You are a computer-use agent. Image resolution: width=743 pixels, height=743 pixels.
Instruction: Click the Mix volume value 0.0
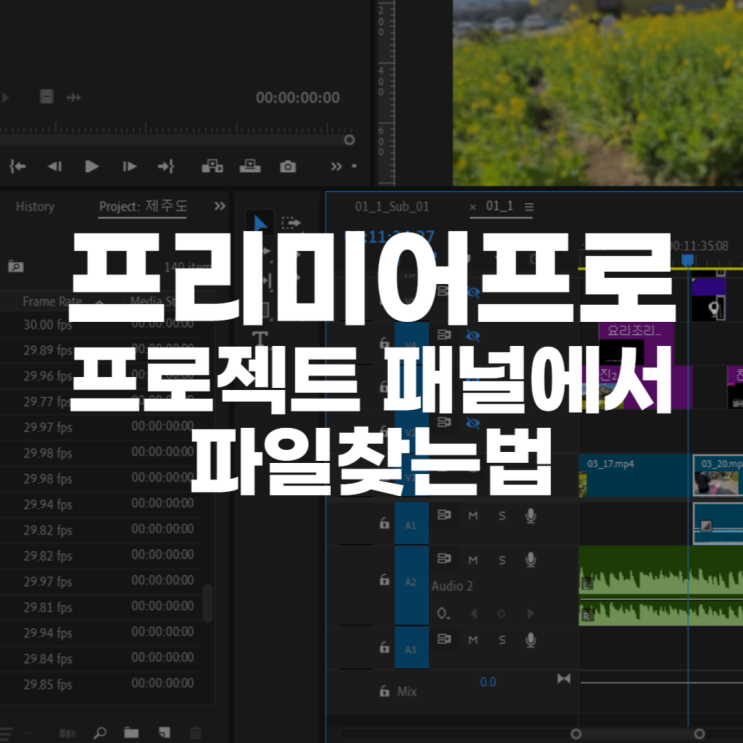488,682
